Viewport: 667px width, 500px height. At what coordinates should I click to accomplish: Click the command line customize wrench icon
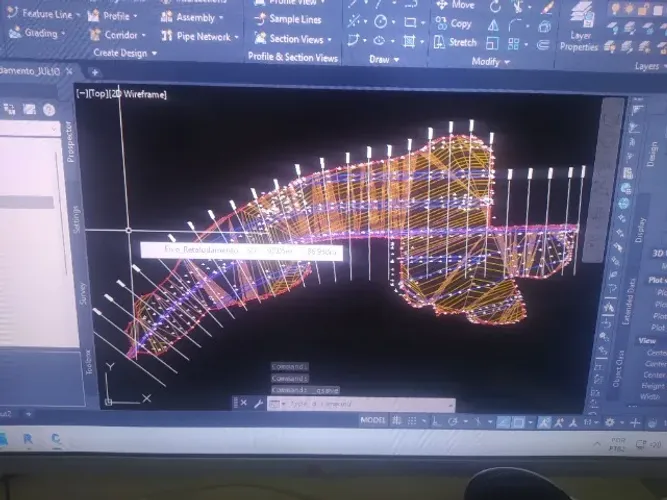coord(258,403)
